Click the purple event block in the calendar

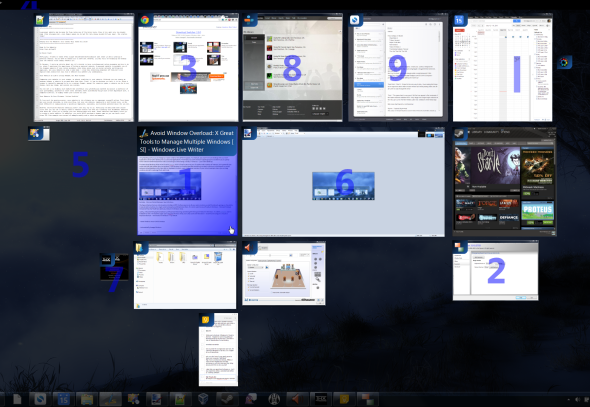[517, 74]
